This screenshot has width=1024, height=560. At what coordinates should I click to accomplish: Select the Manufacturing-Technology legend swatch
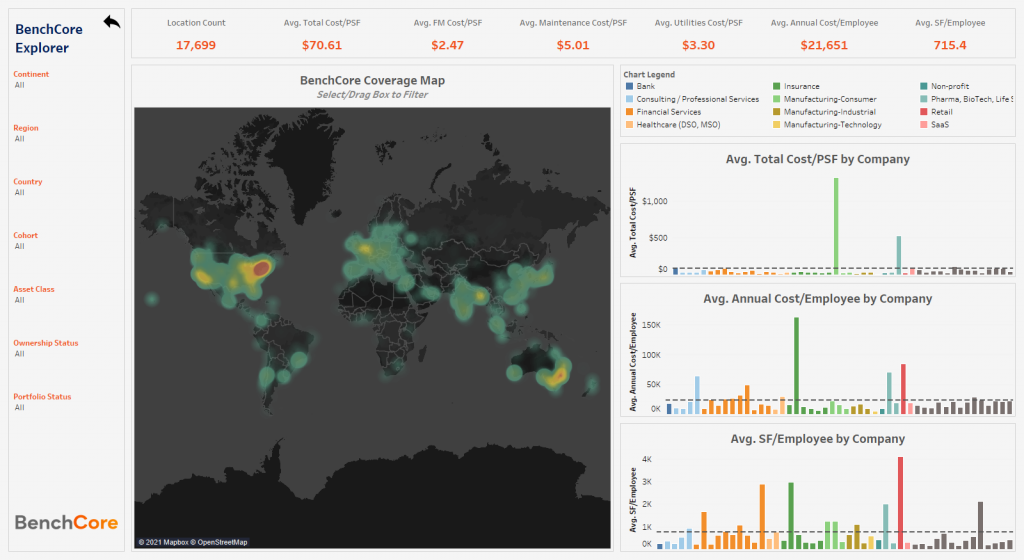(x=776, y=125)
